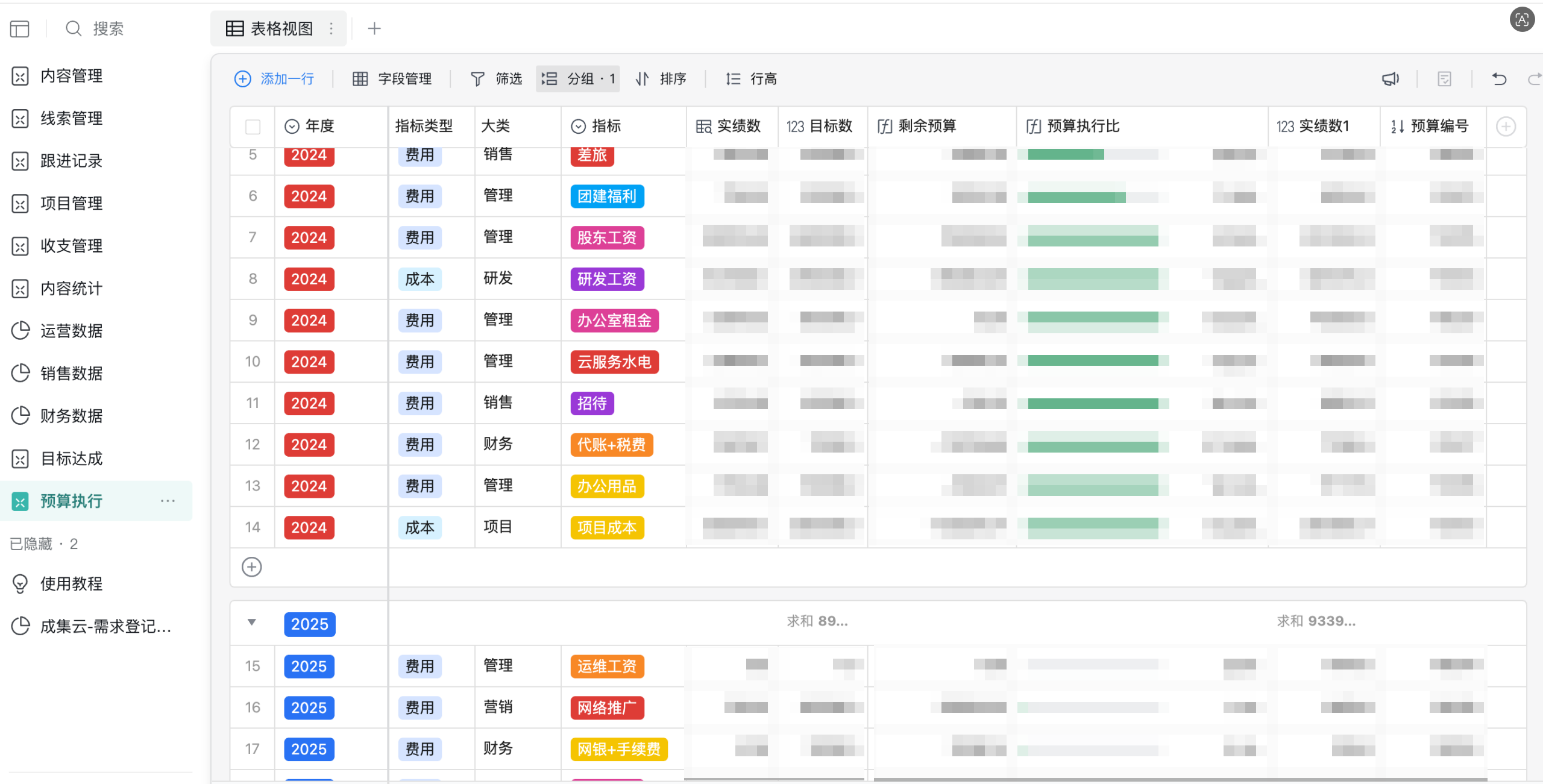Open the announcement megaphone icon
Screen dimensions: 1543x784
(1391, 79)
